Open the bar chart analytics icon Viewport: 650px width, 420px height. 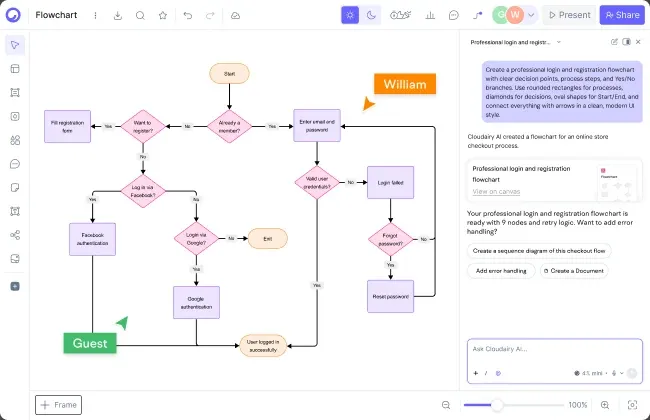[x=430, y=15]
